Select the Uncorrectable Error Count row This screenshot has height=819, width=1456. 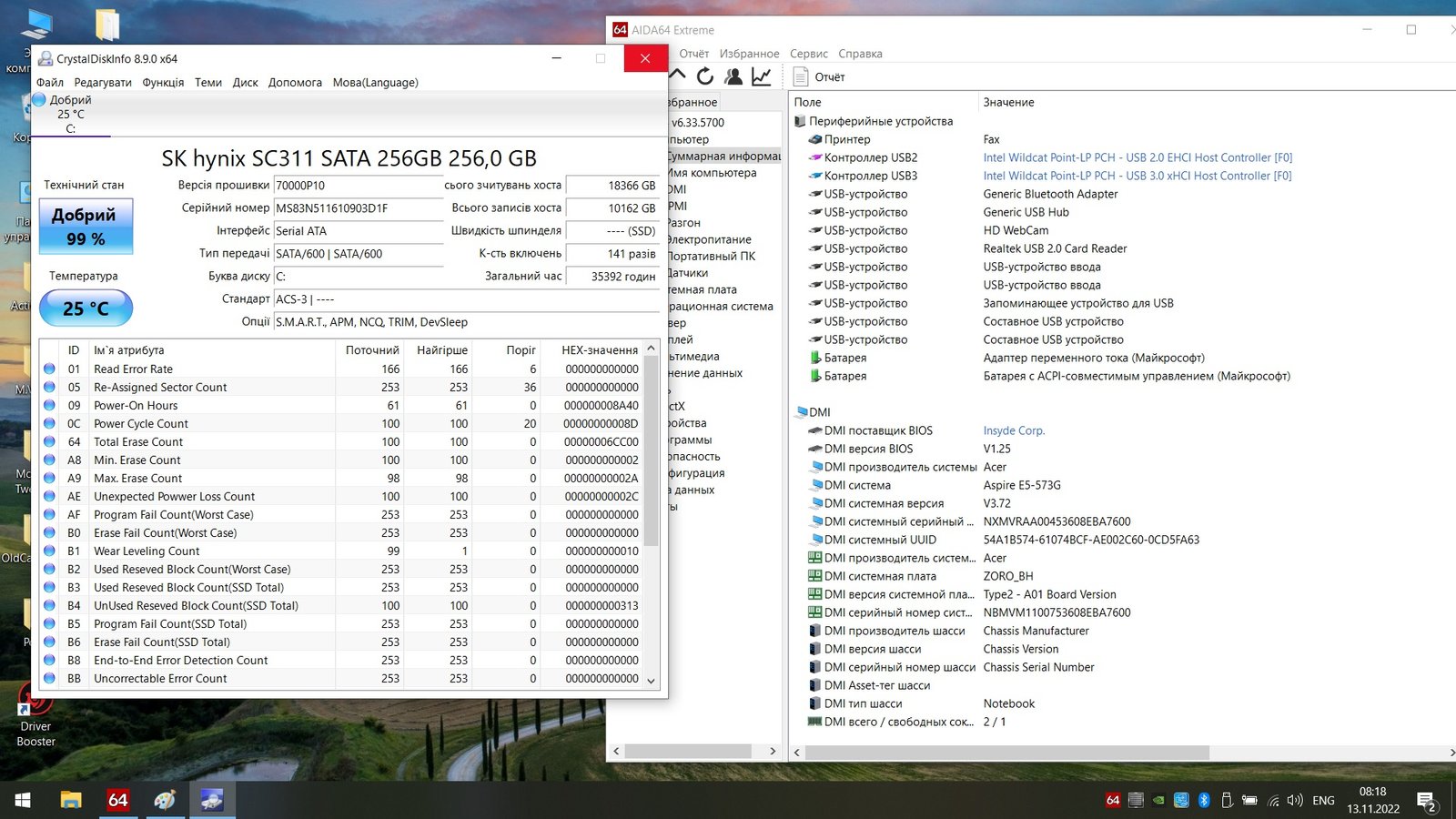341,678
